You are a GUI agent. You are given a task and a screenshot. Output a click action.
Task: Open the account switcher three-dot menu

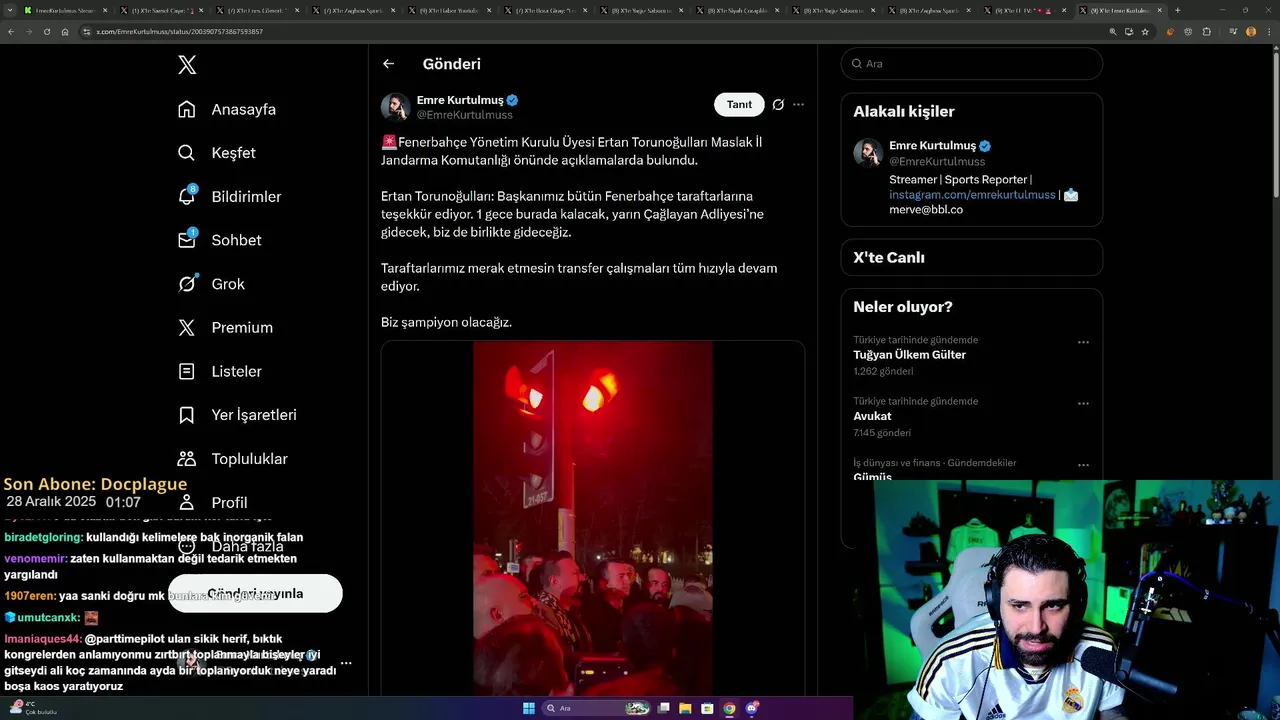tap(346, 663)
